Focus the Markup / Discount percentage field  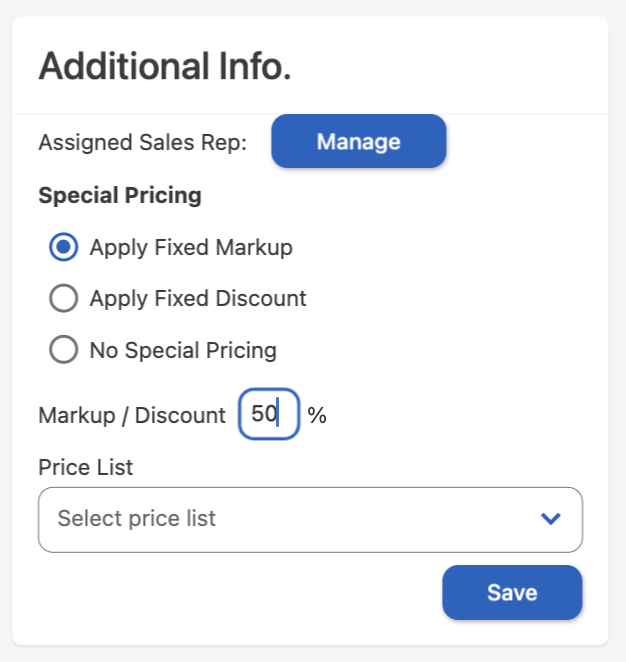point(269,414)
